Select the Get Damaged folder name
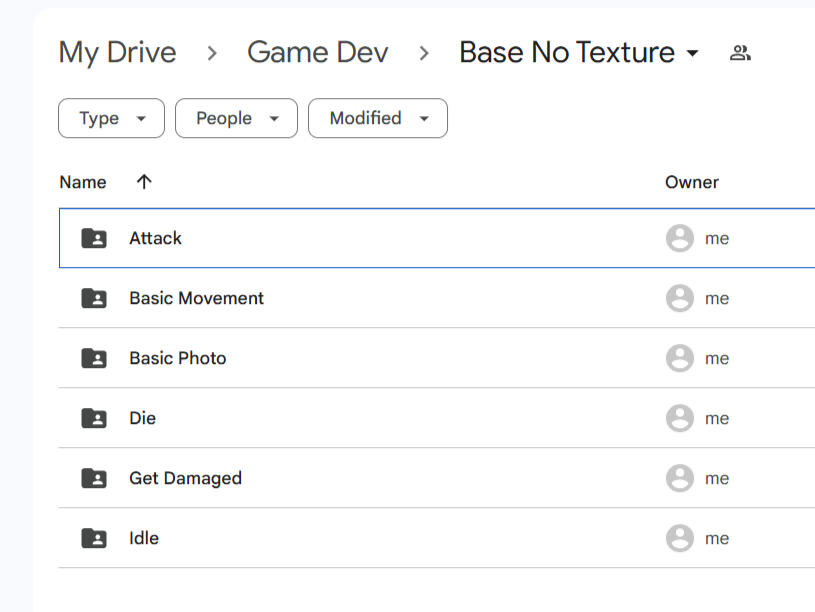 [185, 478]
